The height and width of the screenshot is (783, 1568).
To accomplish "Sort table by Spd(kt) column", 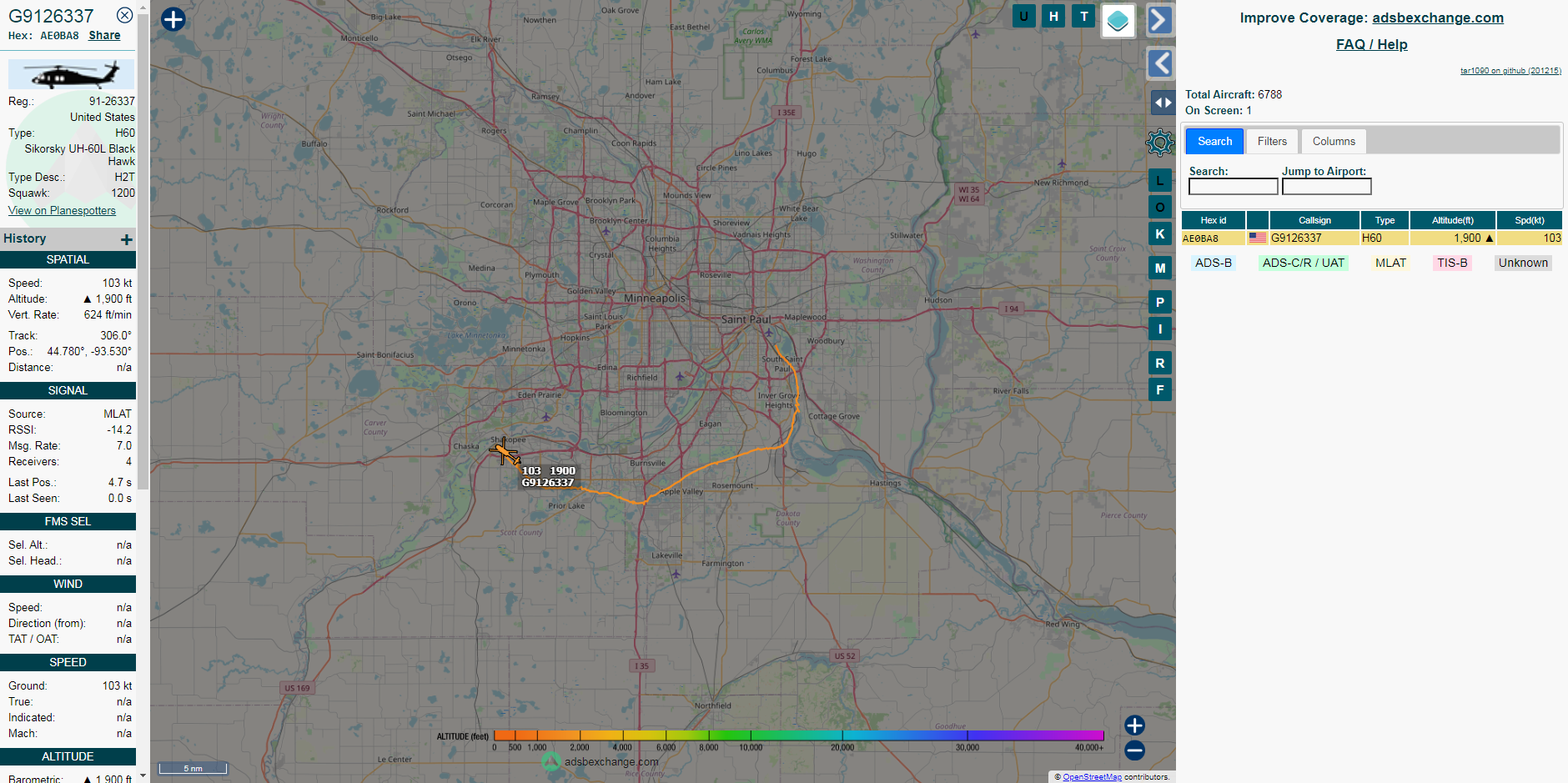I will click(1529, 220).
